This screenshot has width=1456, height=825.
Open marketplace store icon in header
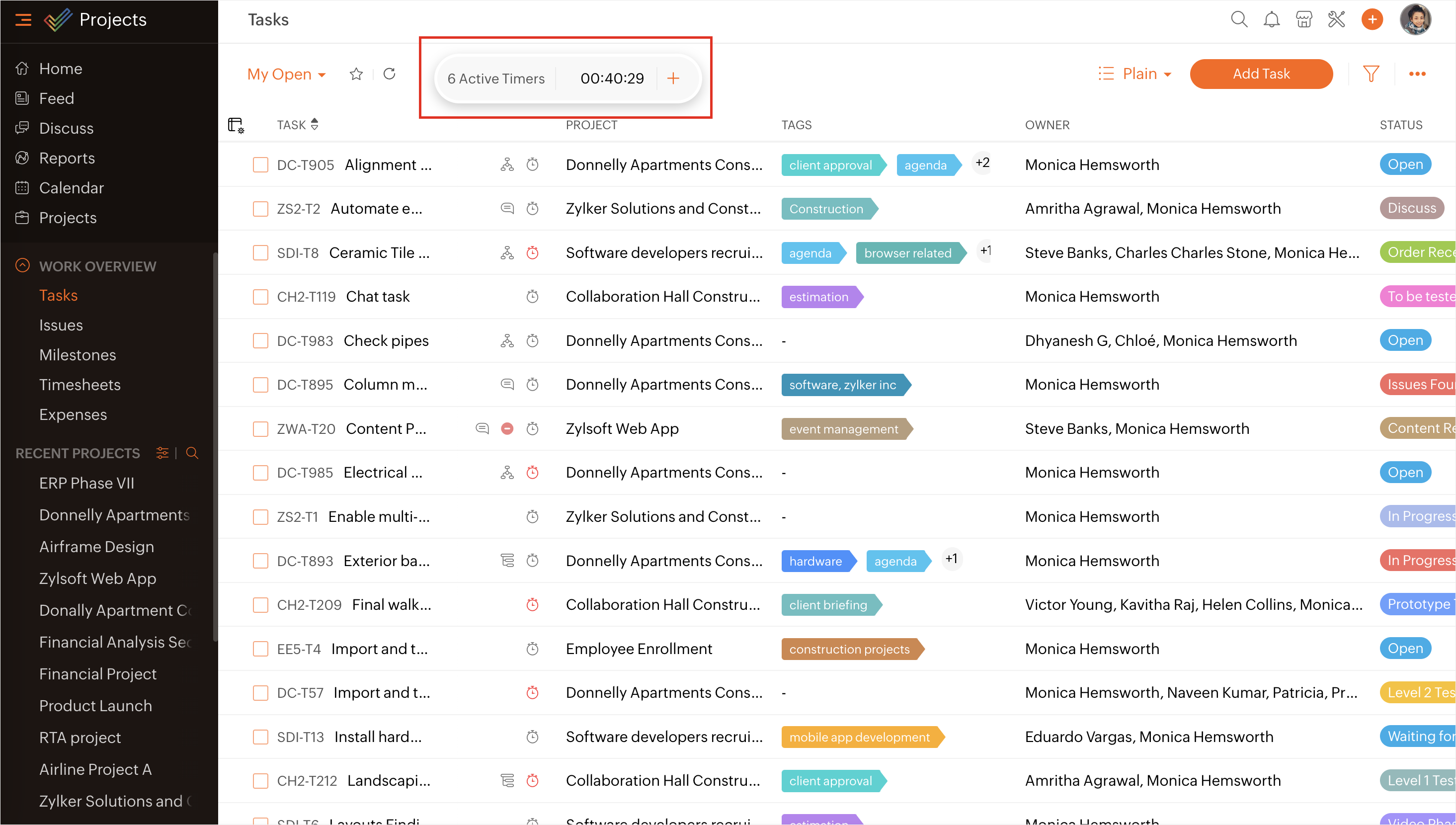[x=1303, y=20]
